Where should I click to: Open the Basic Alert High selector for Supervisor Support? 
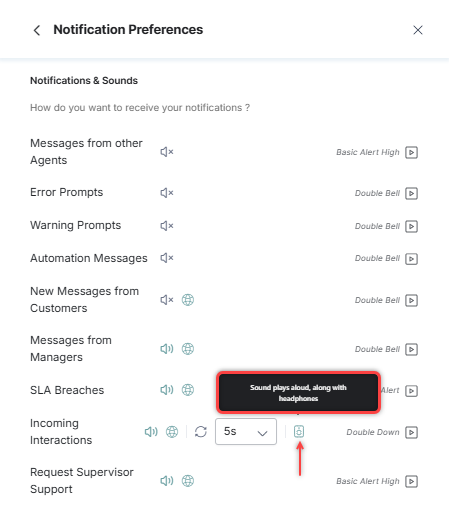(x=367, y=481)
